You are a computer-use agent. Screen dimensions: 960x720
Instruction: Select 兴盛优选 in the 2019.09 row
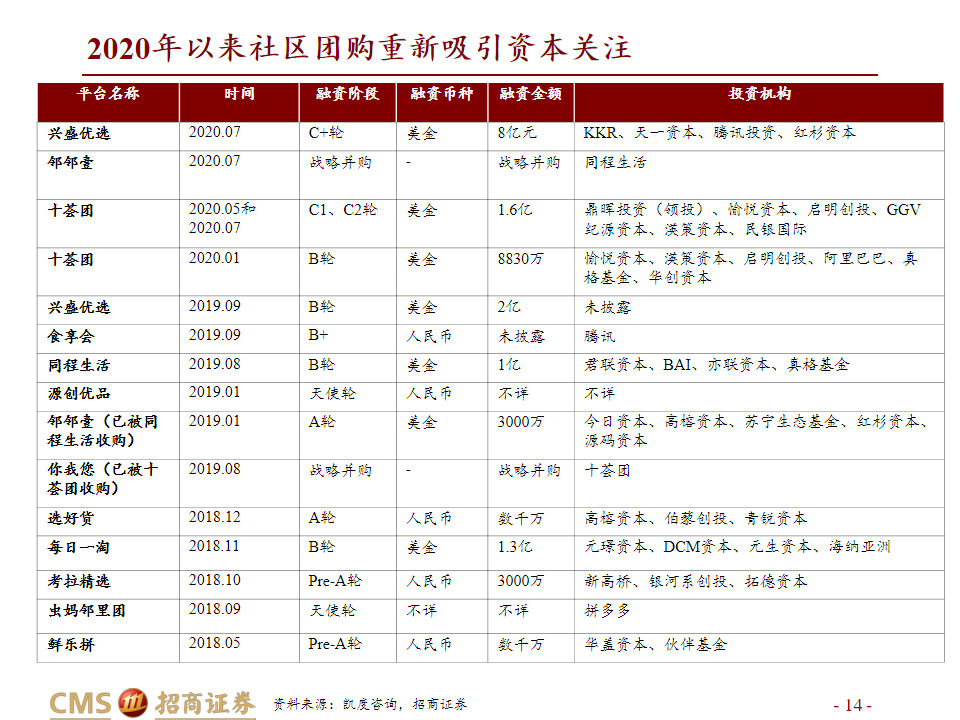point(79,307)
